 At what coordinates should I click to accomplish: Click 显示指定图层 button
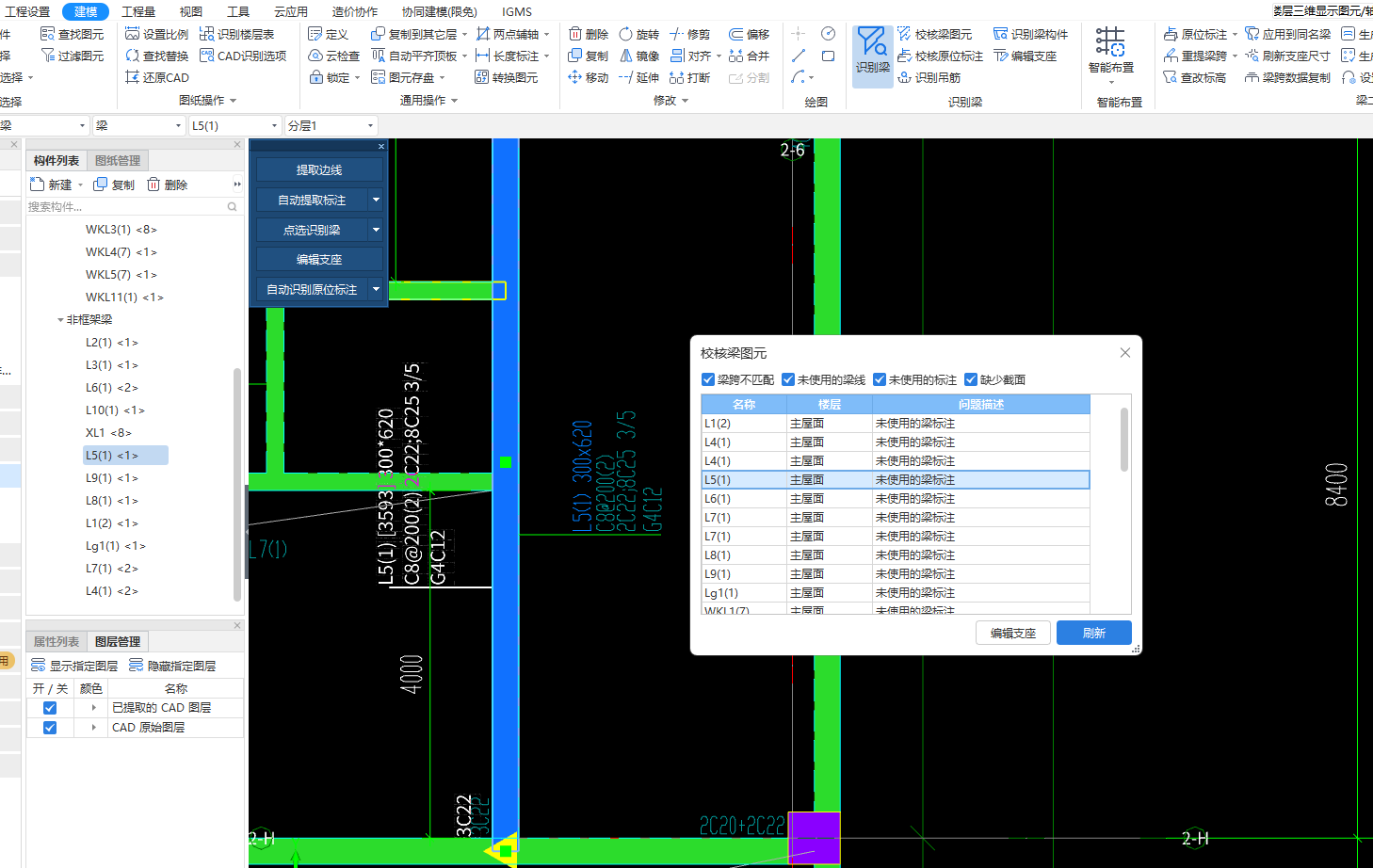pyautogui.click(x=74, y=666)
